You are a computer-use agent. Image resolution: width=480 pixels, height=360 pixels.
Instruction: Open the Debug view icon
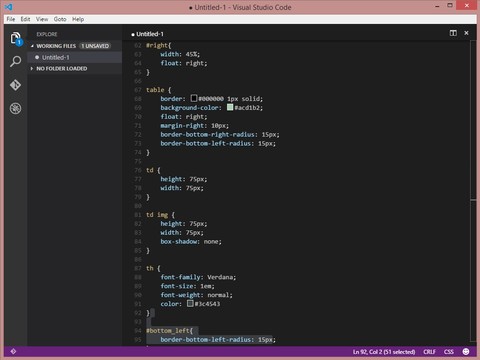15,108
